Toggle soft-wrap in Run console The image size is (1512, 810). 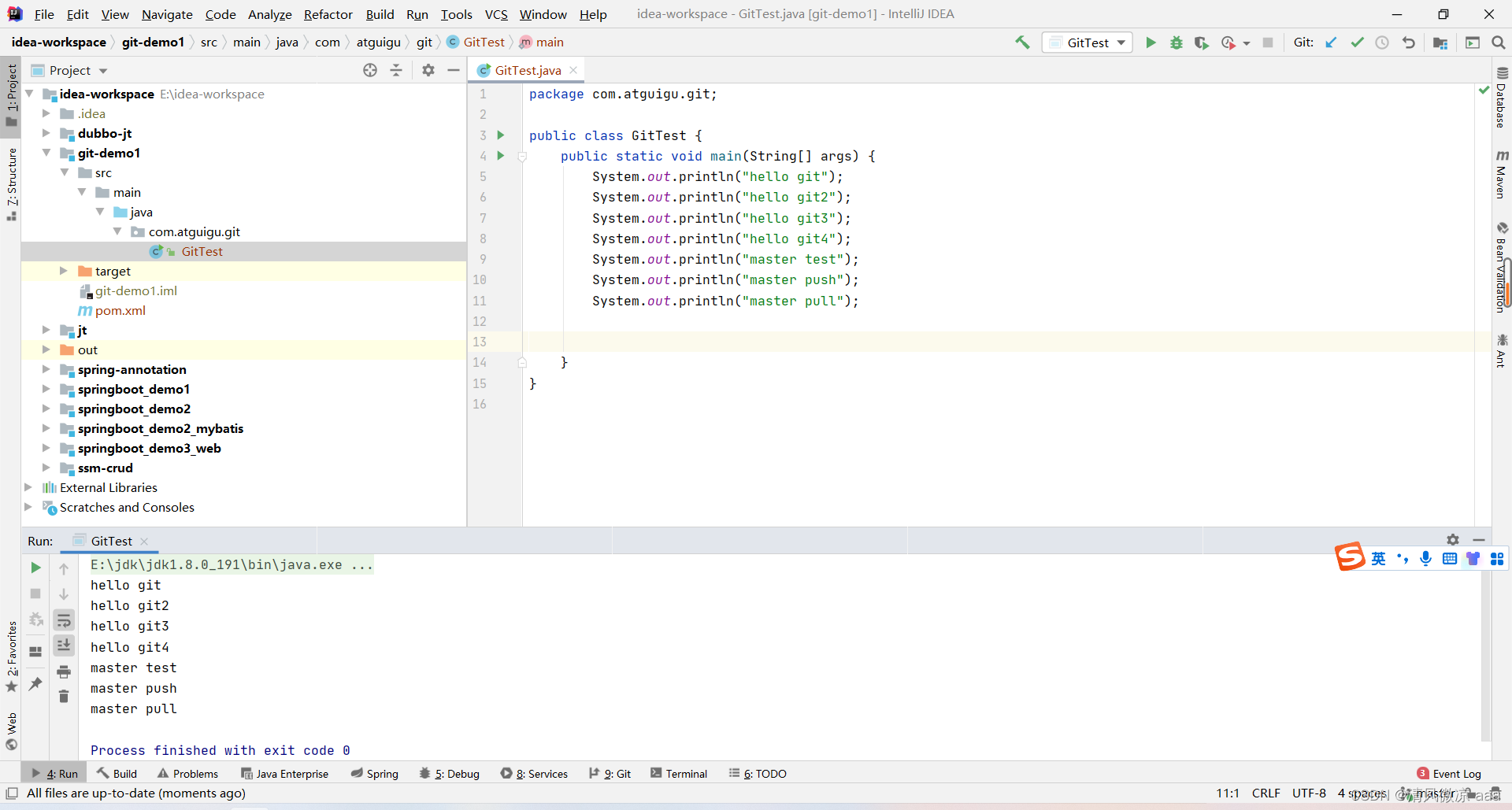[64, 620]
